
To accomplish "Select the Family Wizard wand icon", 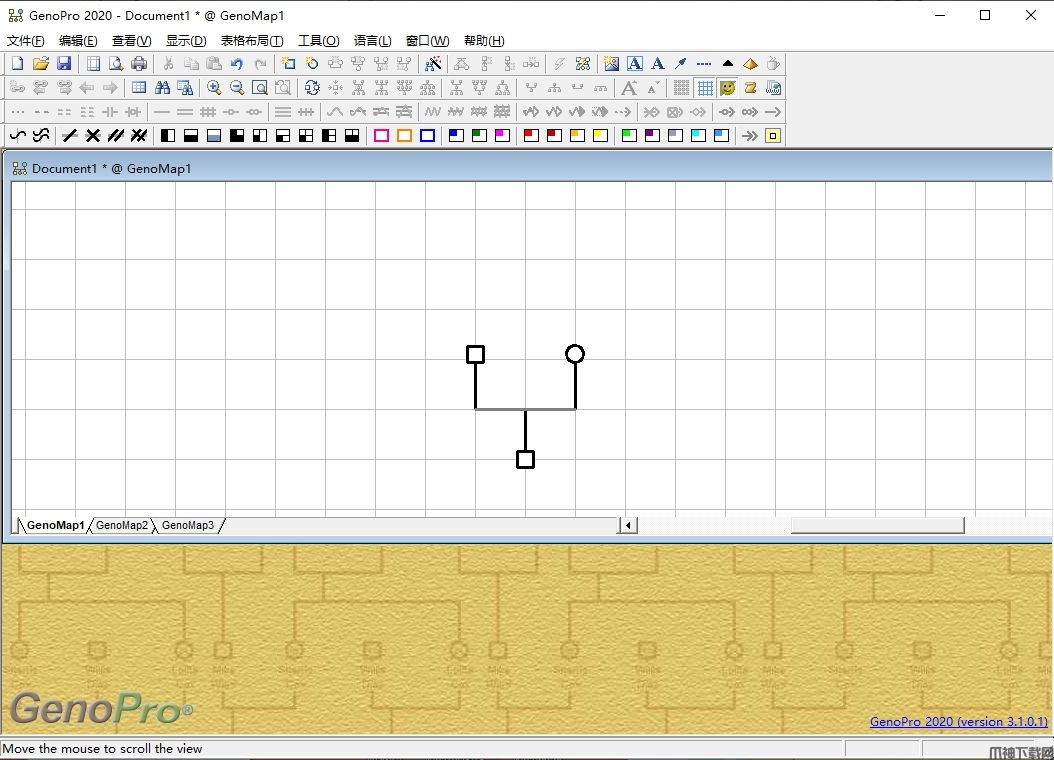I will click(433, 64).
